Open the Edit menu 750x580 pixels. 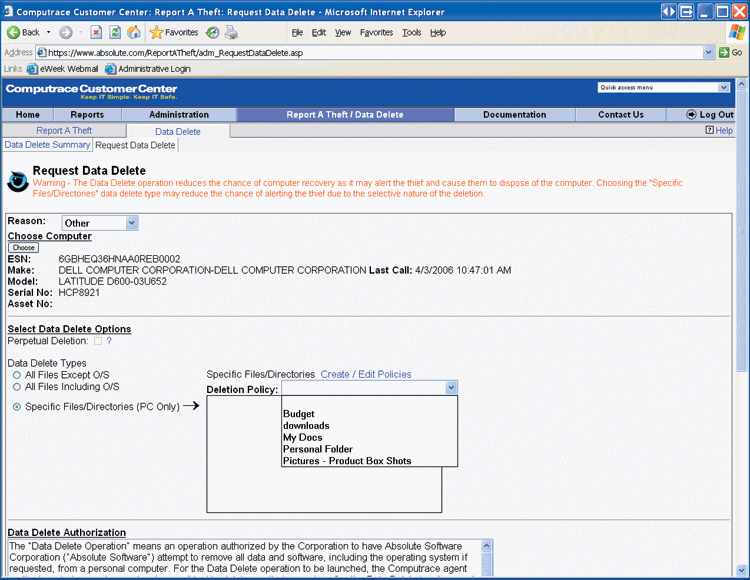[x=319, y=33]
